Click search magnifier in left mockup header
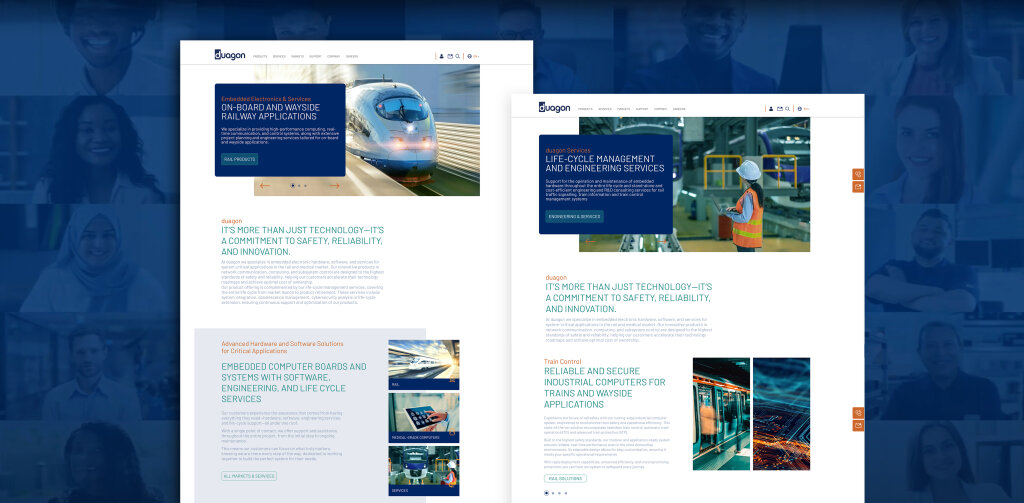Screen dimensions: 1024x503 click(x=458, y=56)
